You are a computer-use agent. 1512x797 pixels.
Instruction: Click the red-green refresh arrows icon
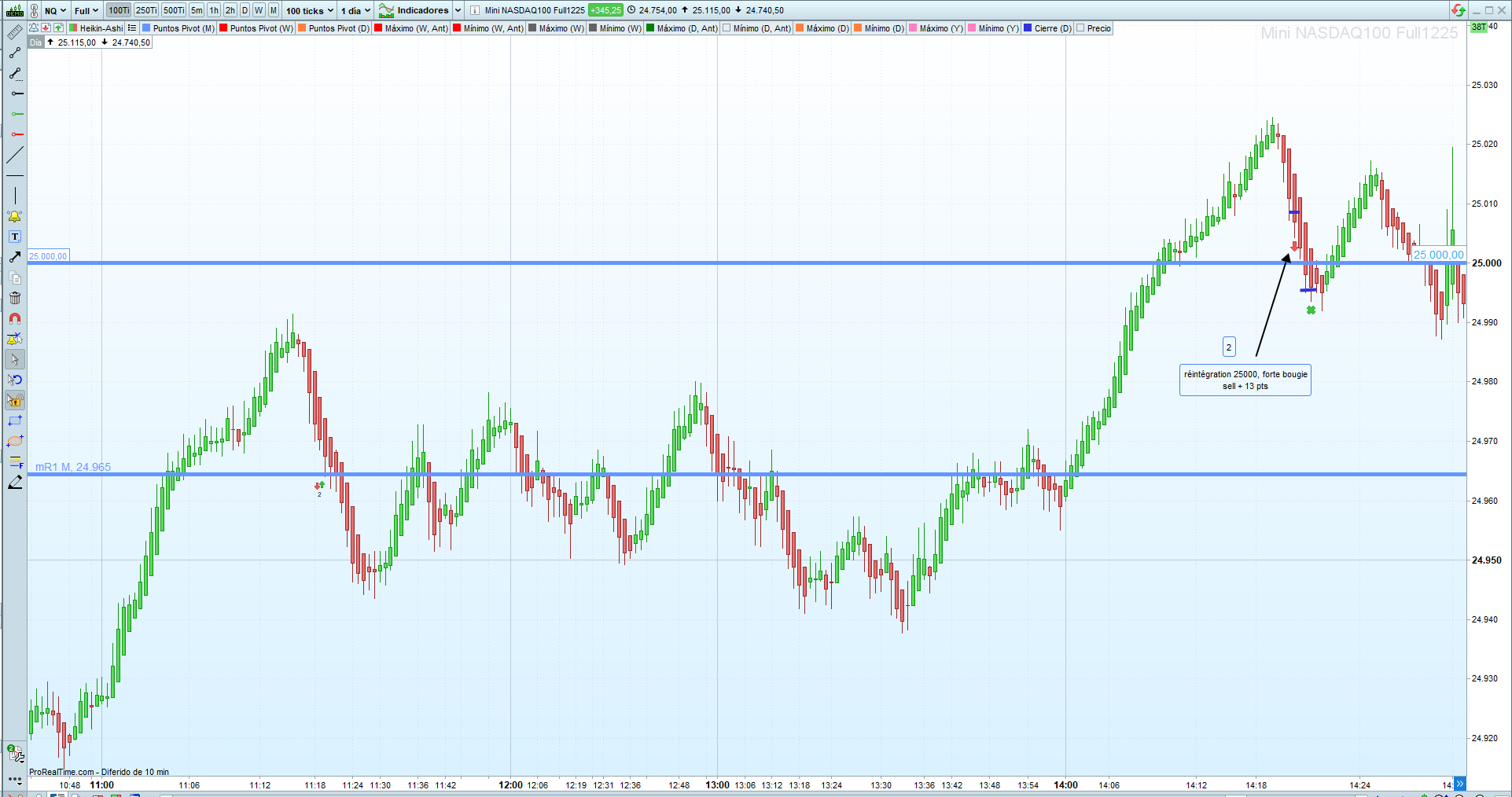1458,10
